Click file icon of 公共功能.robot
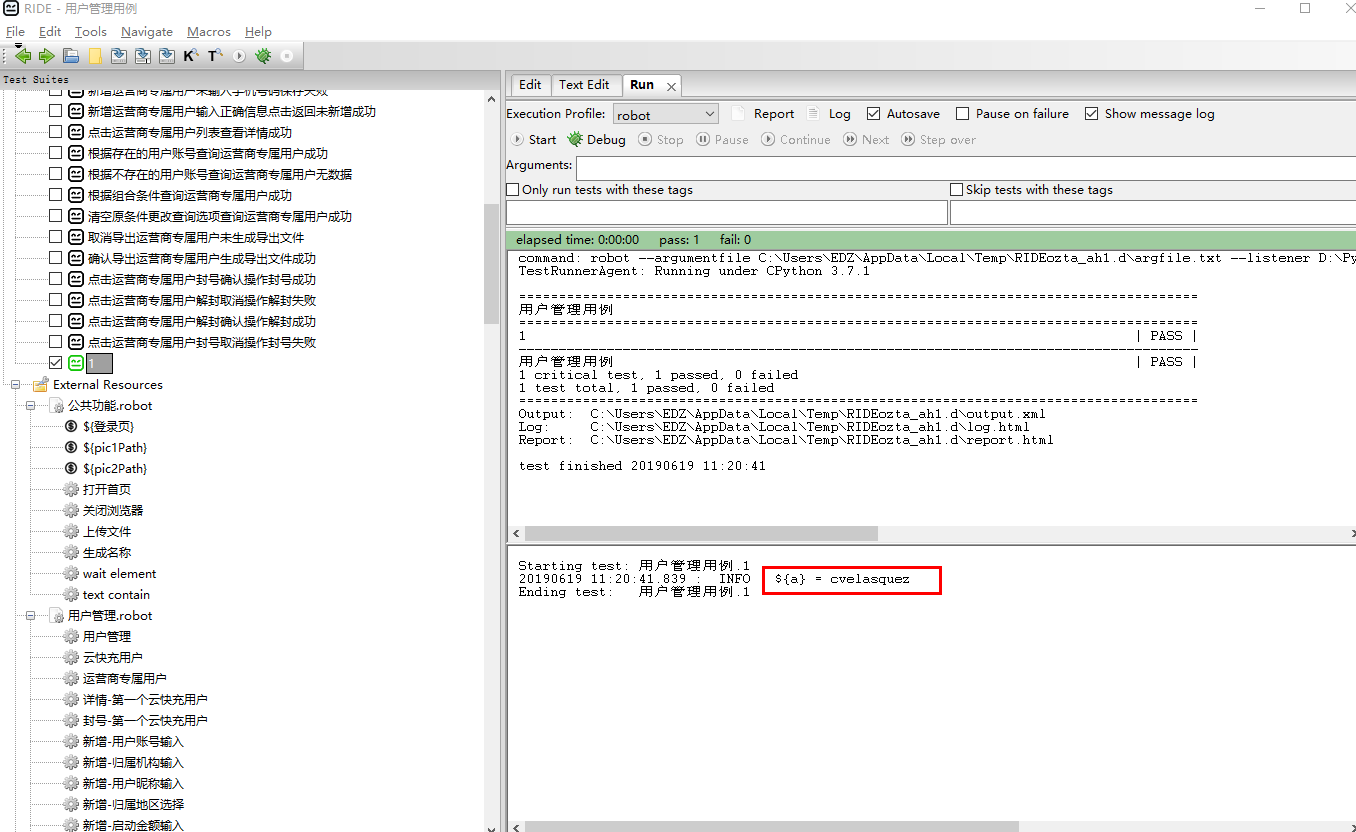Image resolution: width=1356 pixels, height=832 pixels. (x=57, y=405)
